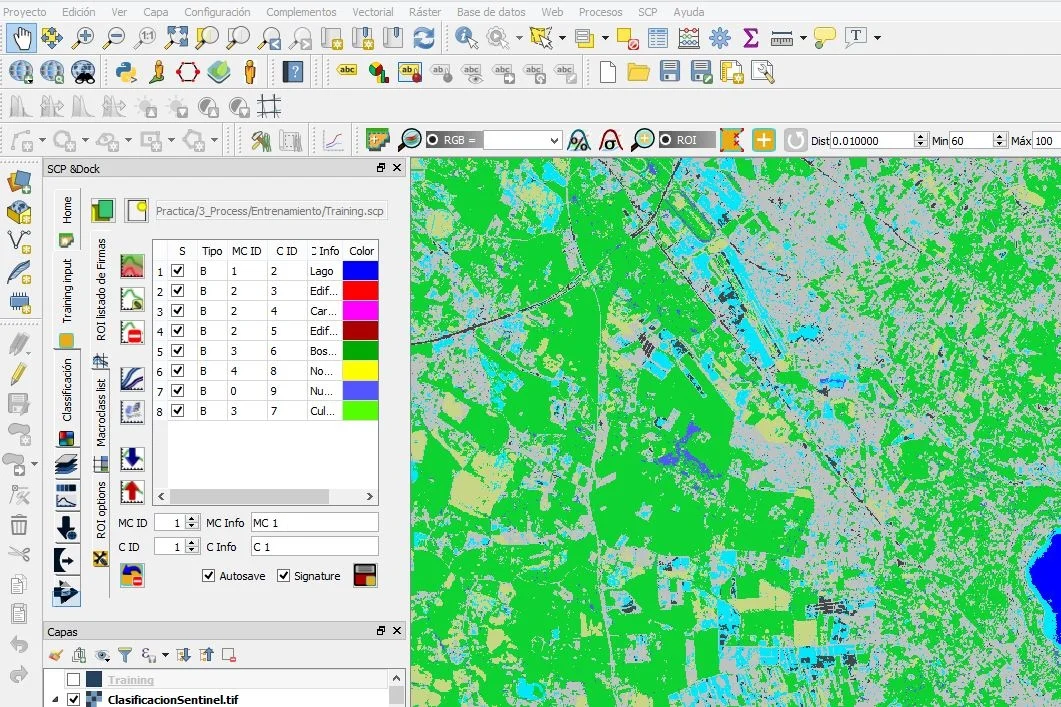1061x707 pixels.
Task: Click the delete highlighted signatures icon
Action: click(x=132, y=332)
